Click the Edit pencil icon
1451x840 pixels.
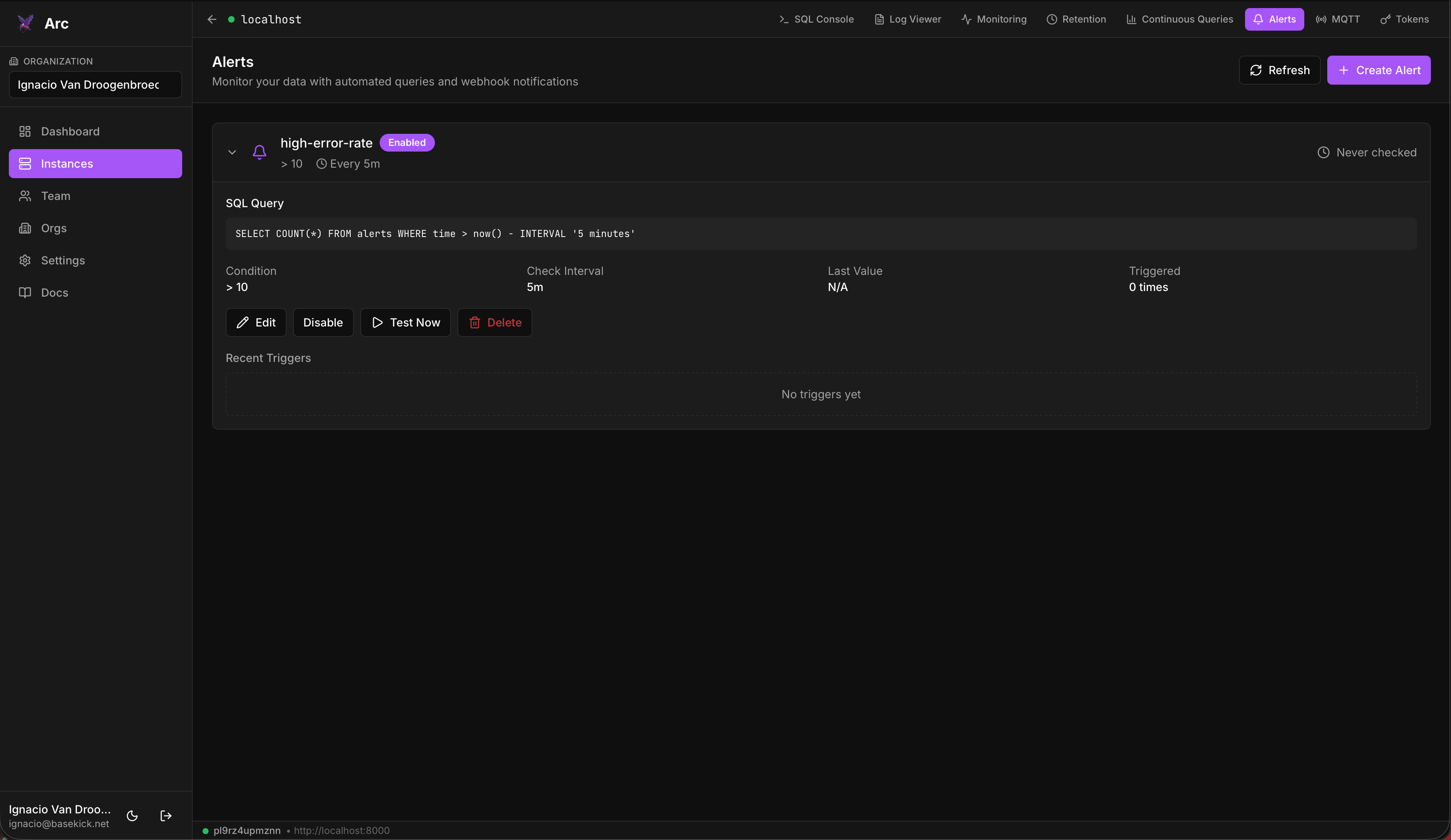[242, 322]
